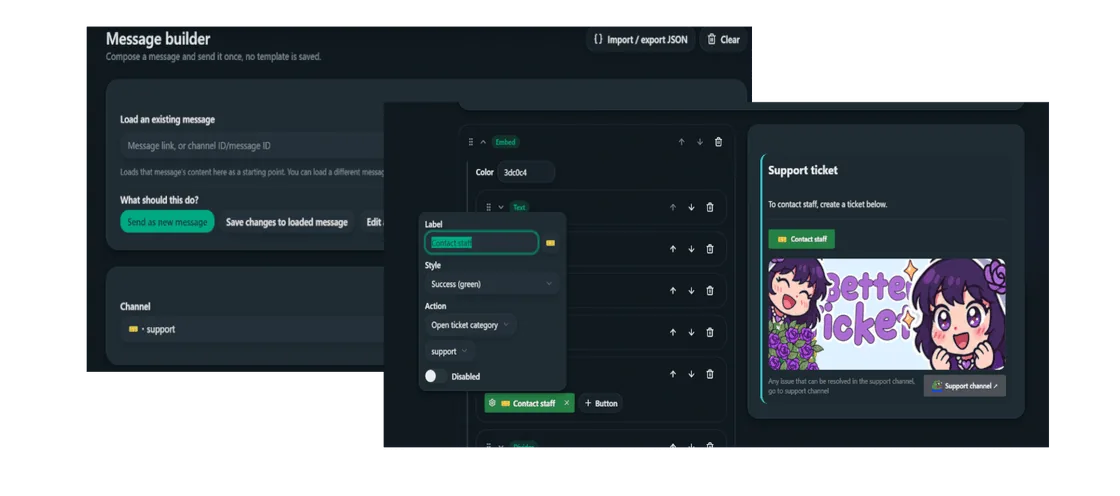Delete the row directly below Text
Image resolution: width=1120 pixels, height=496 pixels.
tap(710, 249)
